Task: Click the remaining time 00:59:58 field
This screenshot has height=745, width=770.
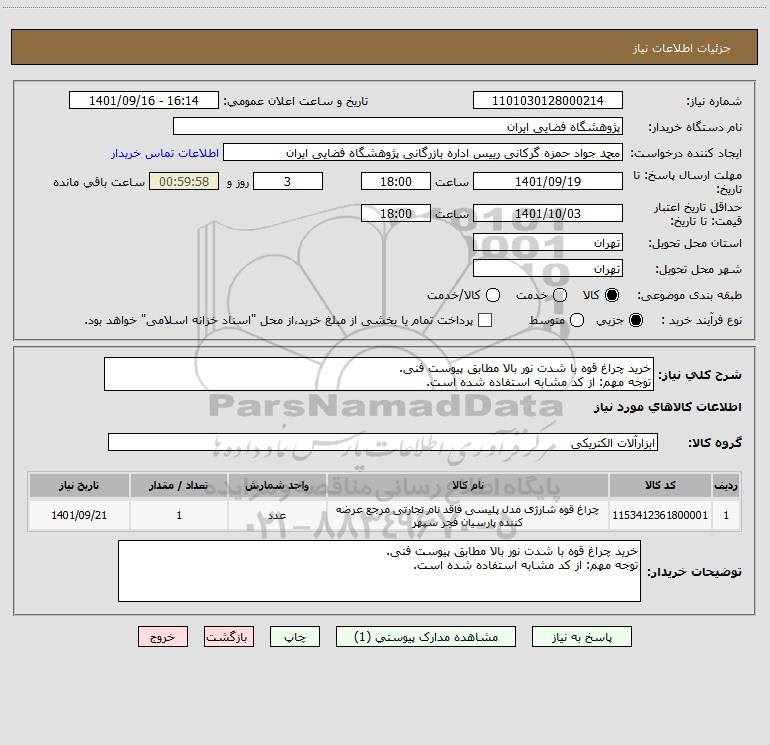Action: click(184, 181)
